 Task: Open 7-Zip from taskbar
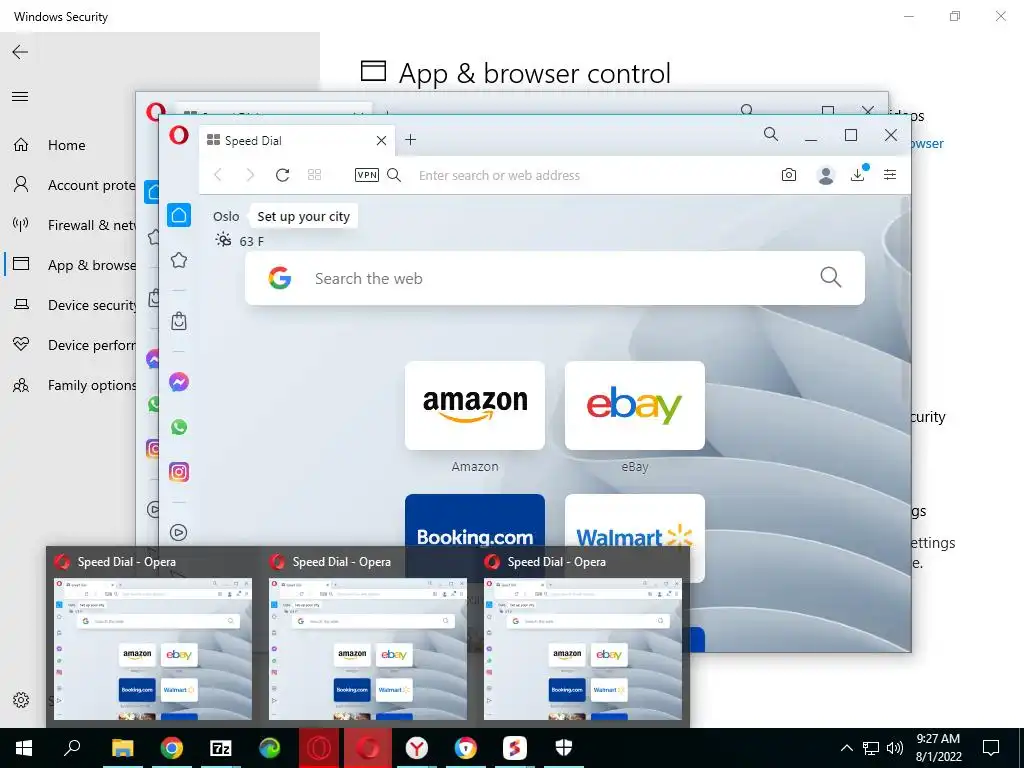click(x=221, y=748)
